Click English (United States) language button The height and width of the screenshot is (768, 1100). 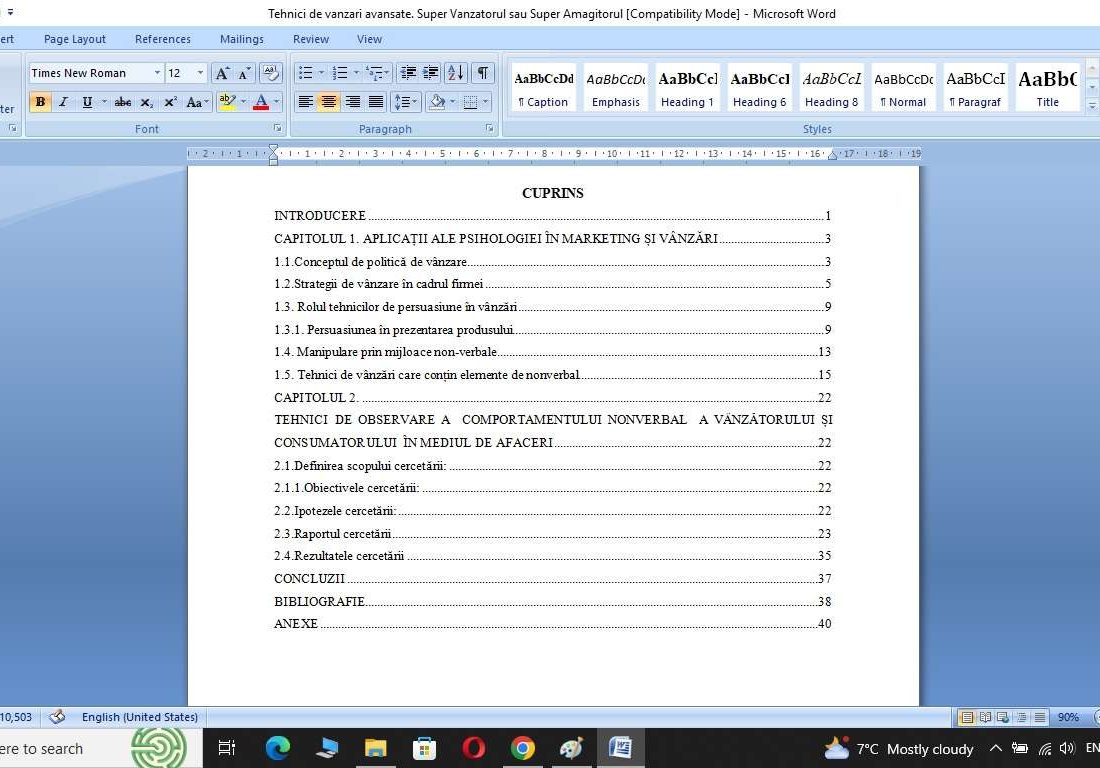coord(139,717)
